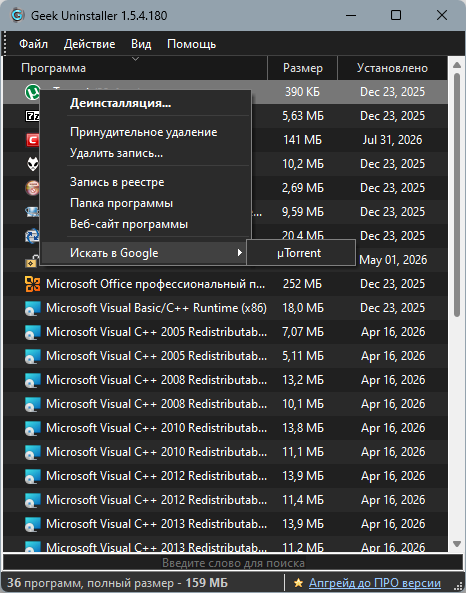Click the padlock program icon
466x593 pixels.
(x=33, y=261)
